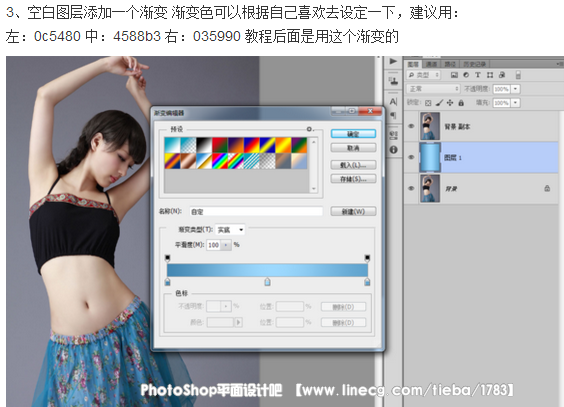Select the right opacity stop above gradient
564x407 pixels.
(367, 258)
